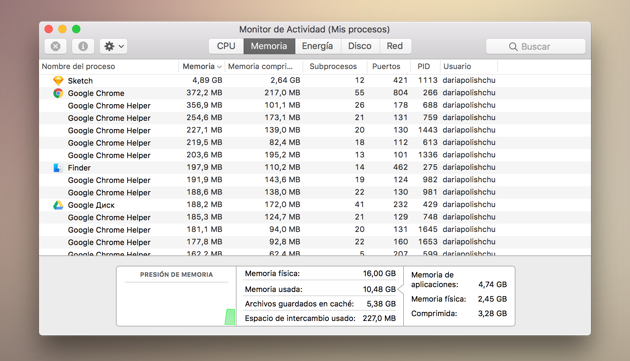The width and height of the screenshot is (630, 361).
Task: Click the Google Drive icon
Action: tap(58, 205)
